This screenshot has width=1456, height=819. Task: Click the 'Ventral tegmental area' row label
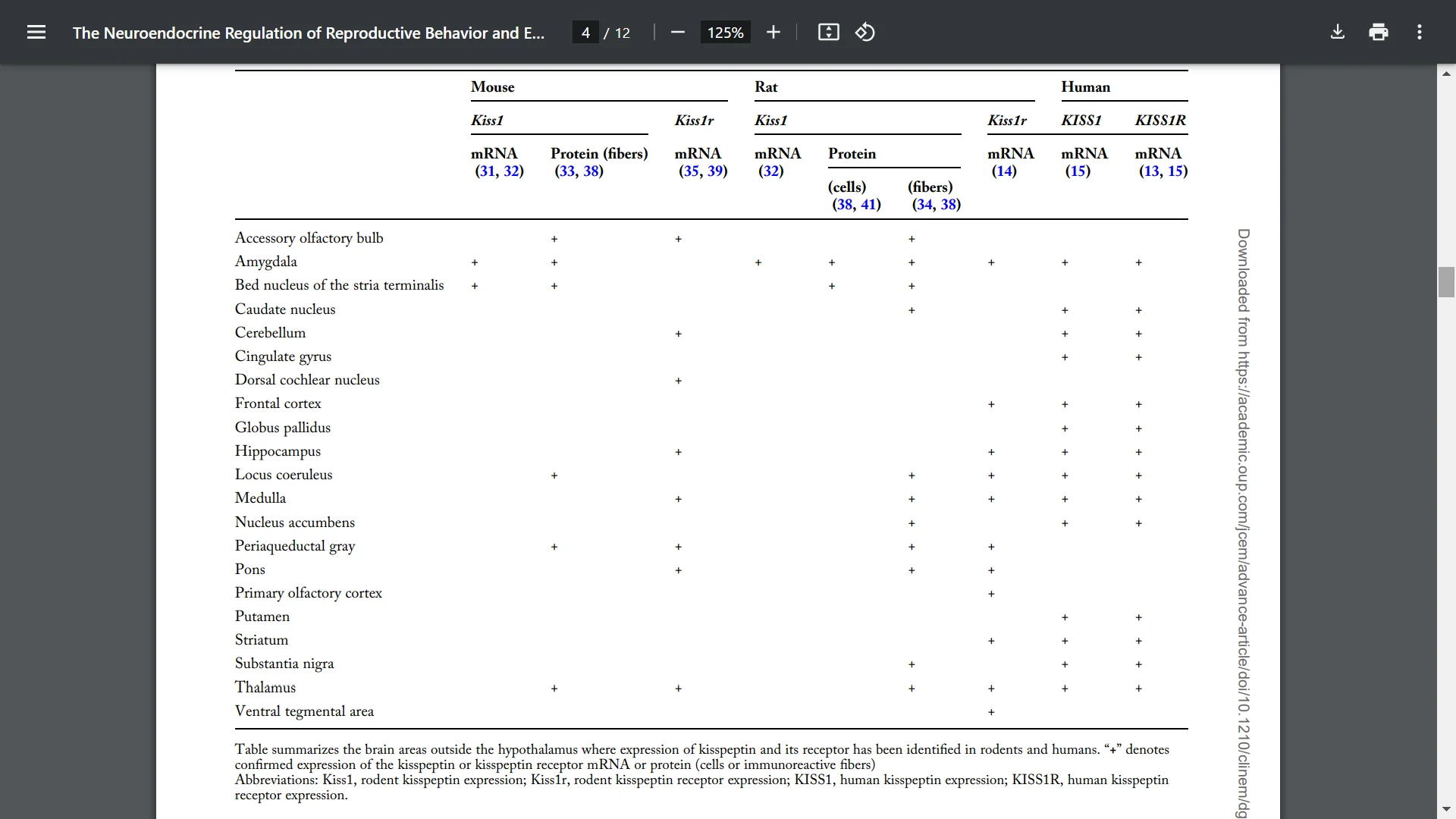tap(304, 711)
